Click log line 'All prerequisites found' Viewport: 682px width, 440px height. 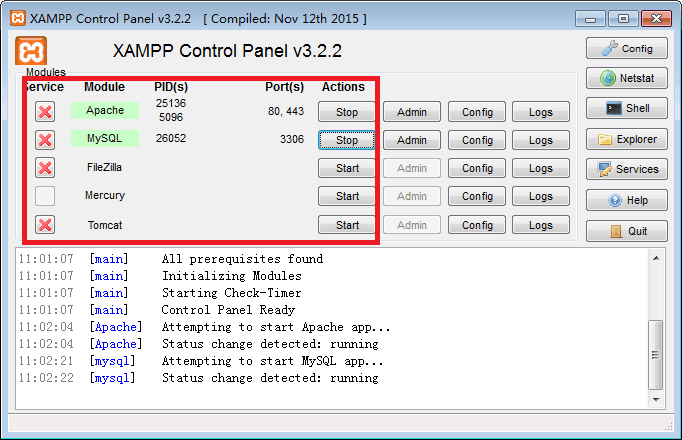(x=242, y=259)
